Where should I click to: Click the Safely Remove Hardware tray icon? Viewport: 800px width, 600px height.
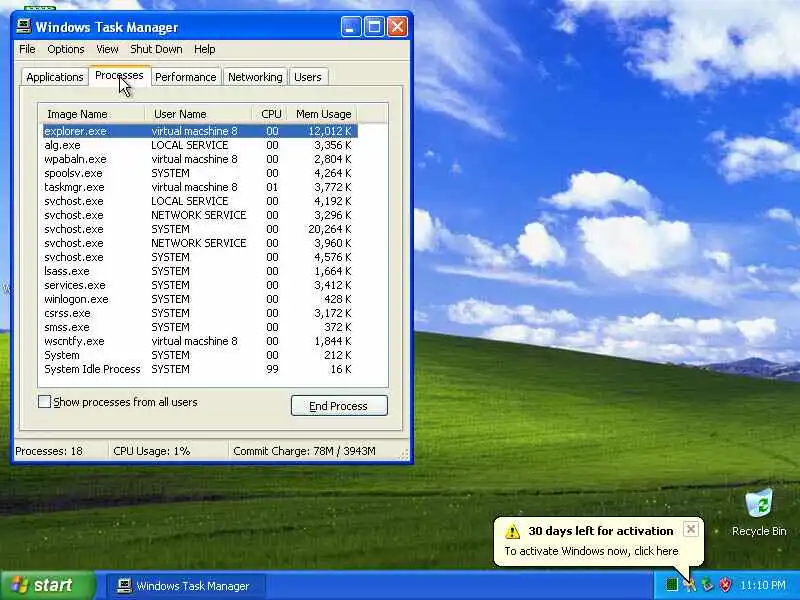707,585
